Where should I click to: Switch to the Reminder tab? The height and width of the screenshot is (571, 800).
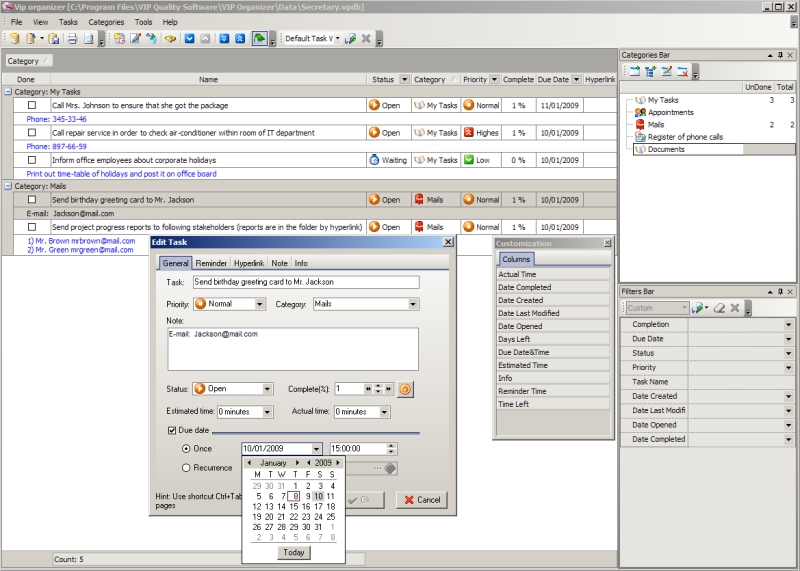(211, 263)
